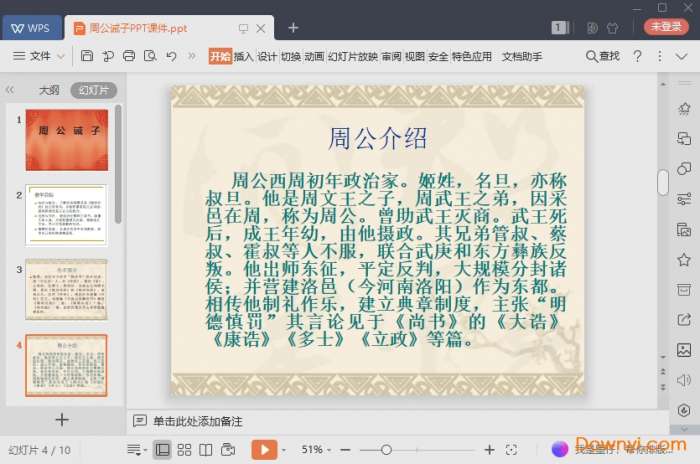Image resolution: width=700 pixels, height=464 pixels.
Task: Switch to Slide Sorter grid view
Action: point(184,449)
